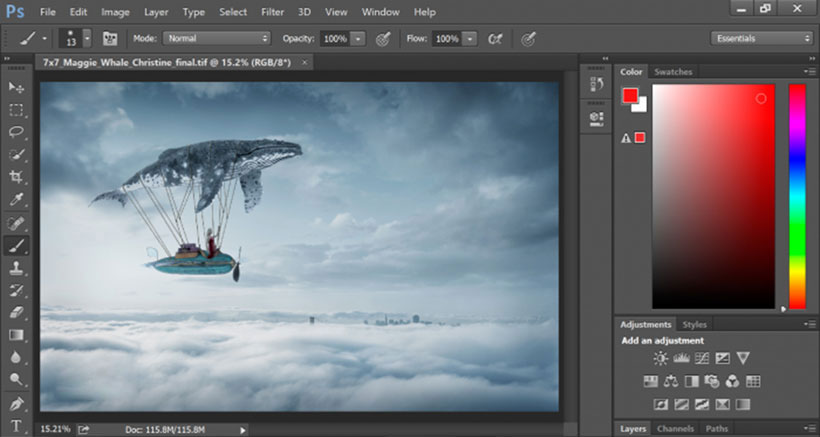Click the red foreground color swatch
Screen dimensions: 820x437
[630, 96]
